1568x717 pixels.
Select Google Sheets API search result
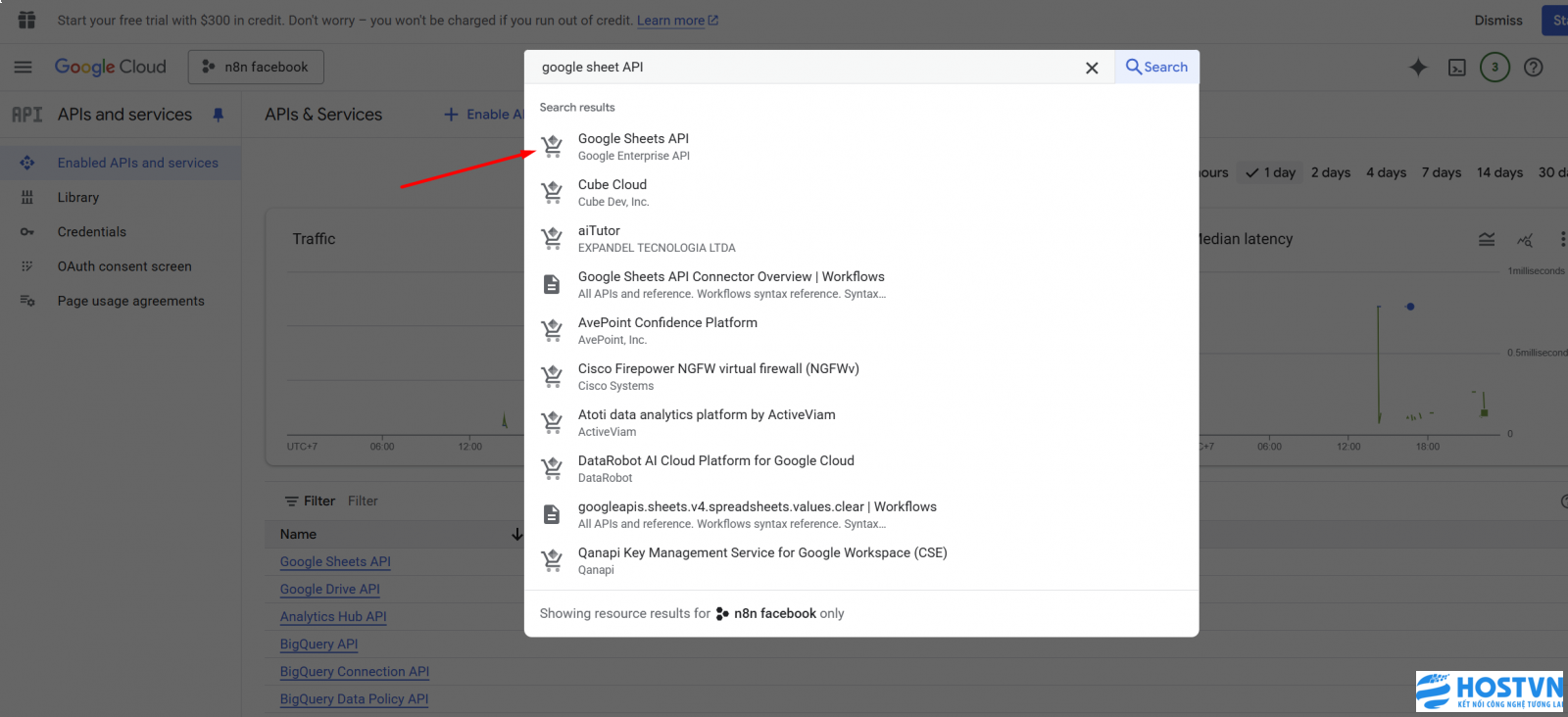pyautogui.click(x=861, y=146)
